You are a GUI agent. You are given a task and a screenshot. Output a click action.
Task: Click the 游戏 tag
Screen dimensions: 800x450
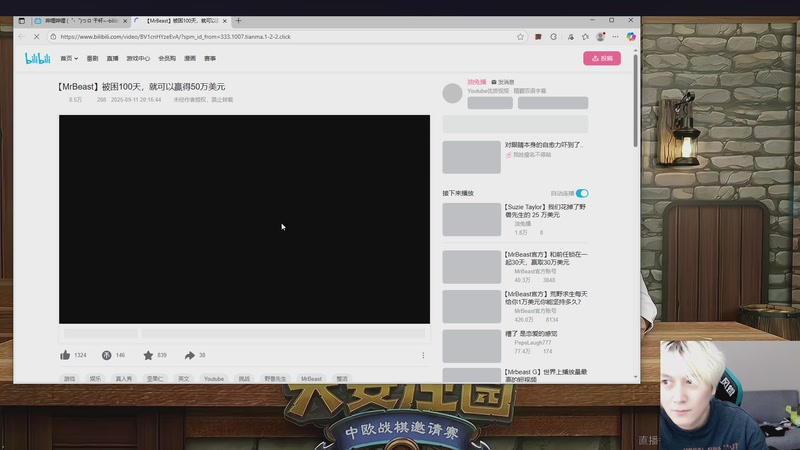coord(69,379)
